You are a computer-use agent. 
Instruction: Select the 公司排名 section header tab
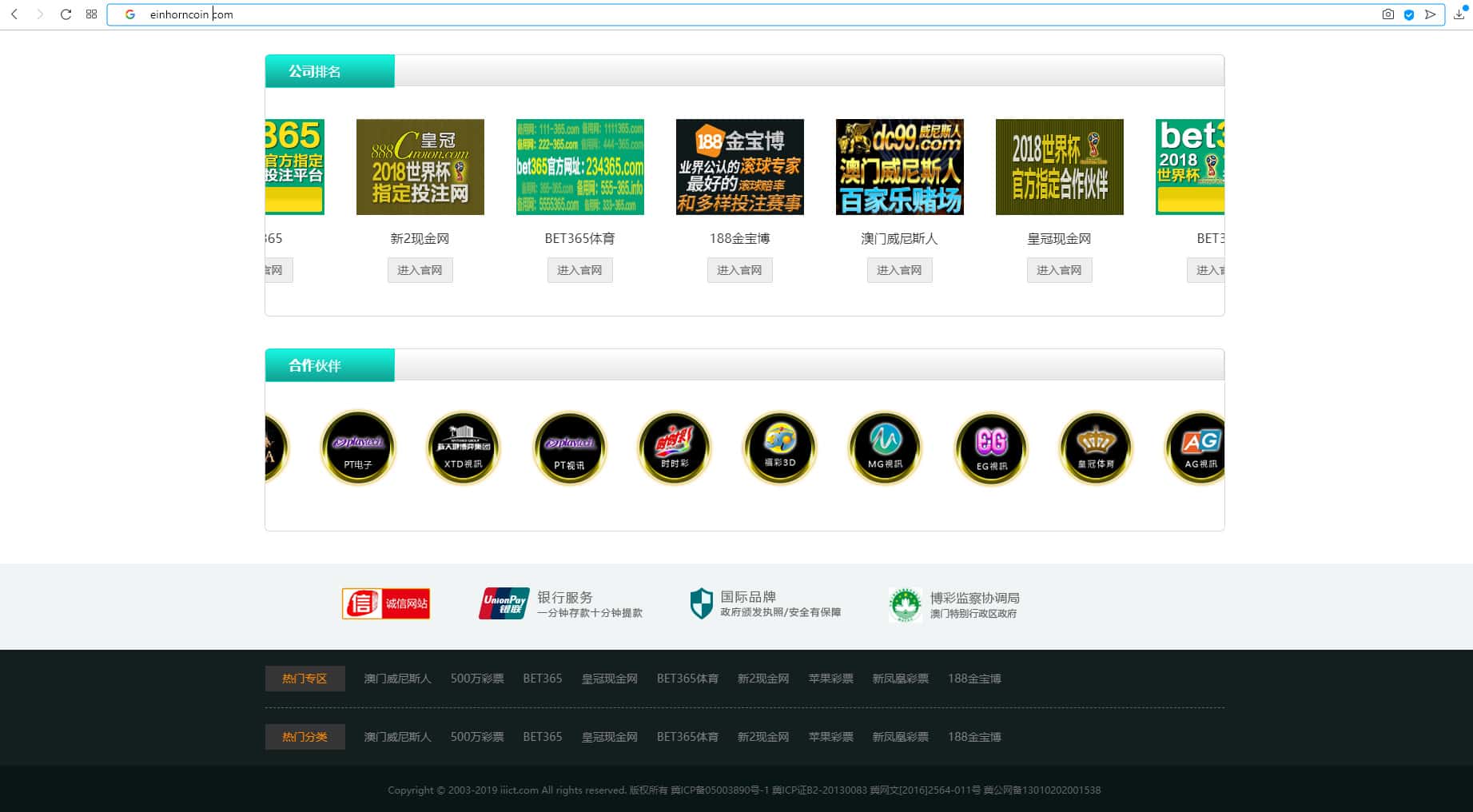pos(330,71)
